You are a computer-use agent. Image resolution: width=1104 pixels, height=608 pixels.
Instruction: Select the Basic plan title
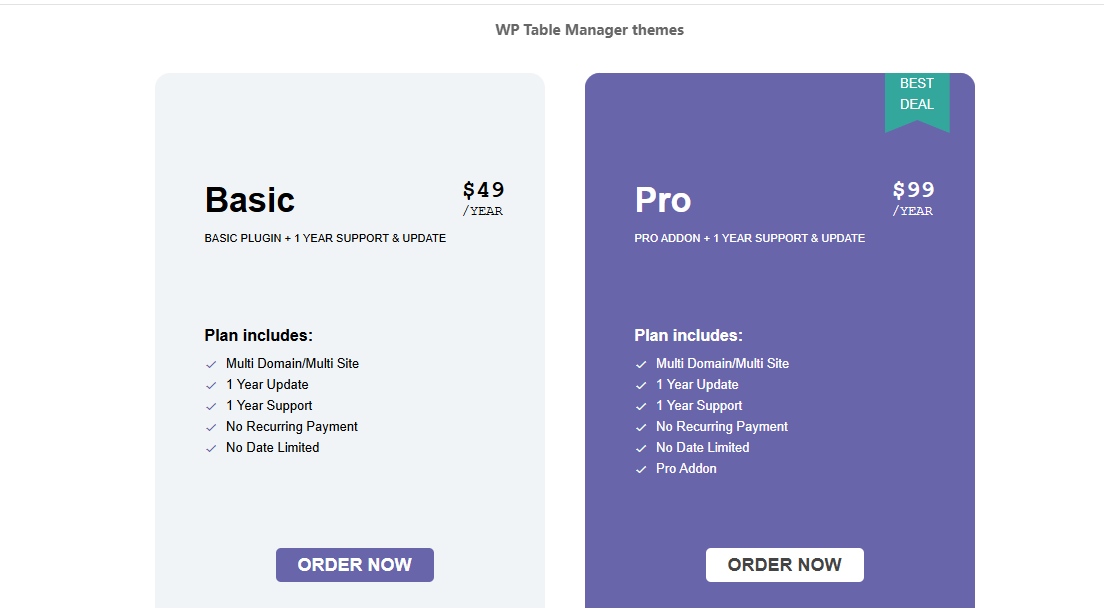point(249,200)
